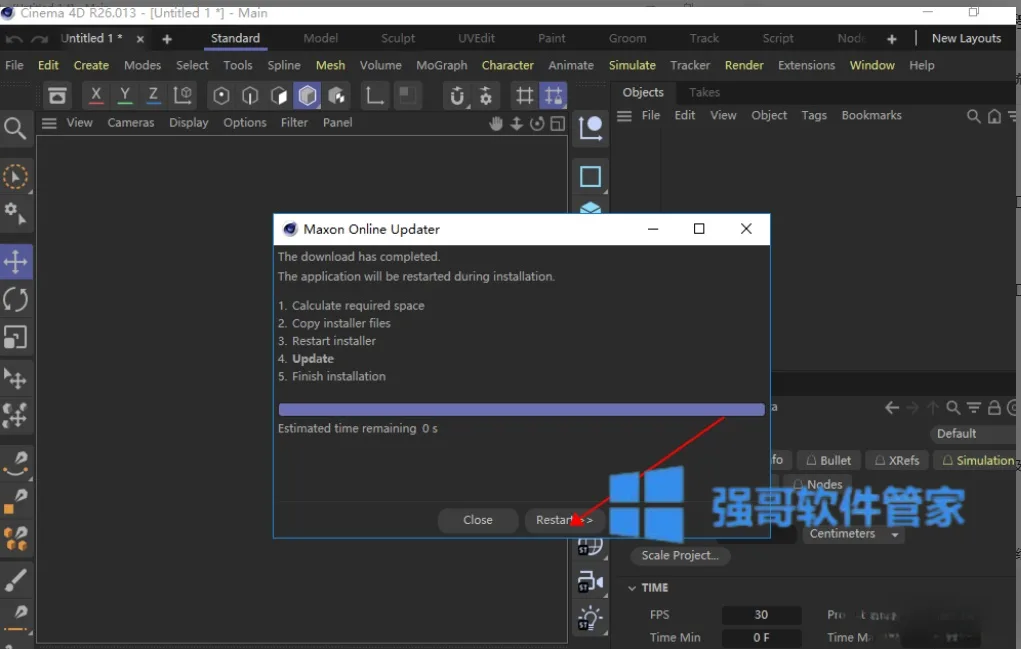This screenshot has width=1021, height=649.
Task: Select the Bullet attributes tab
Action: 829,460
